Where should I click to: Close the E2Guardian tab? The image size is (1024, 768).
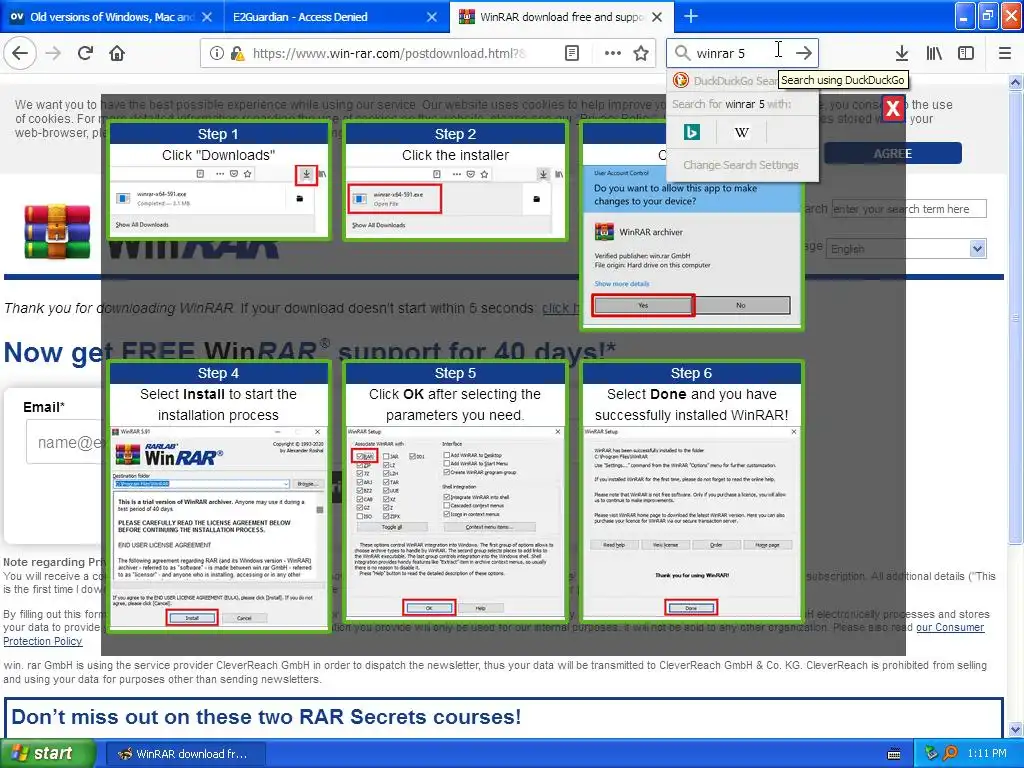[x=432, y=17]
